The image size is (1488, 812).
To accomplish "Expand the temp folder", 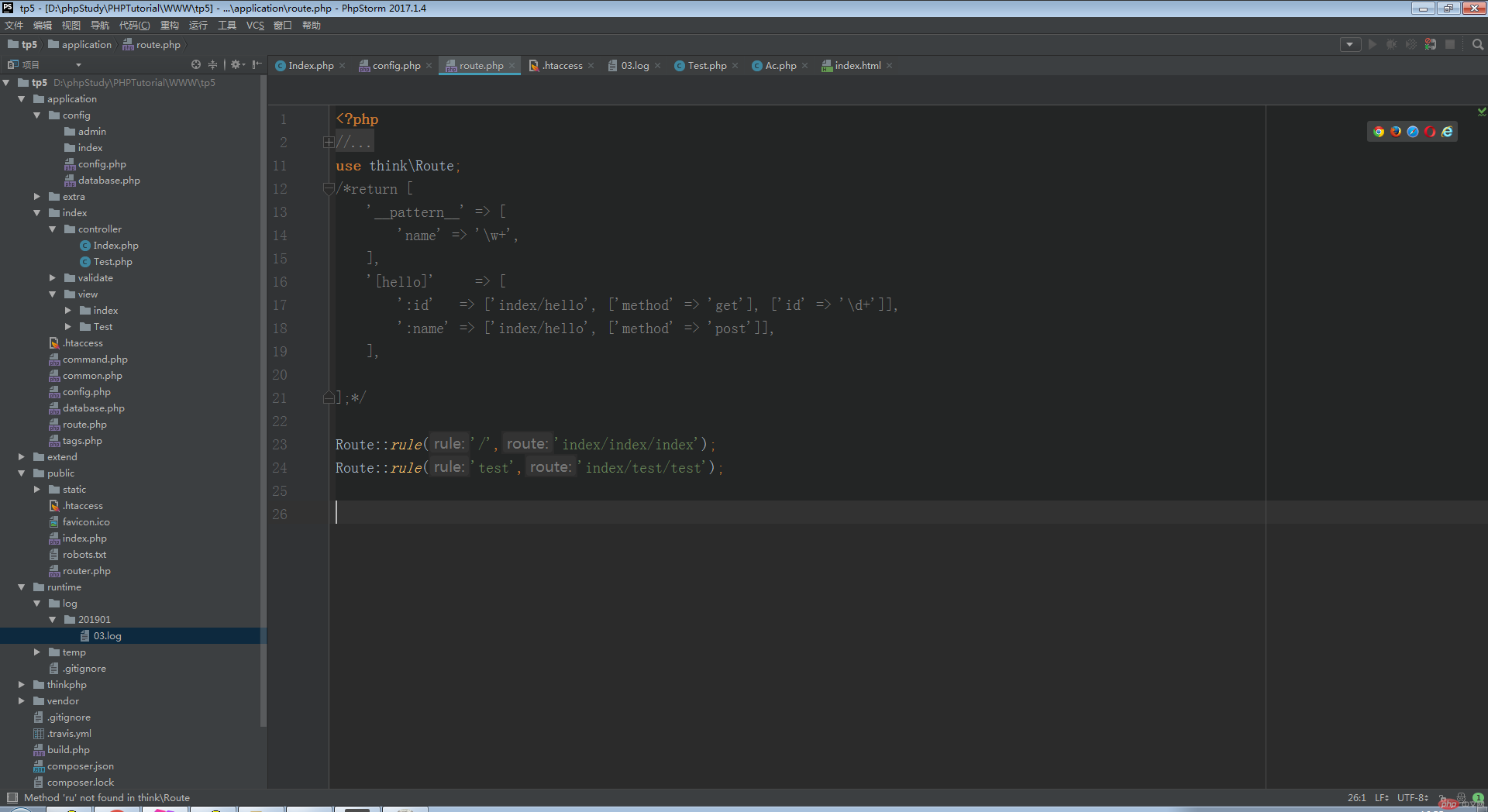I will pyautogui.click(x=37, y=652).
